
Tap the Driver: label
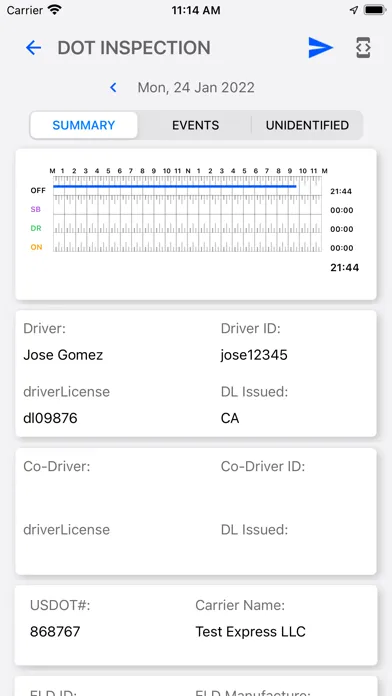(44, 328)
